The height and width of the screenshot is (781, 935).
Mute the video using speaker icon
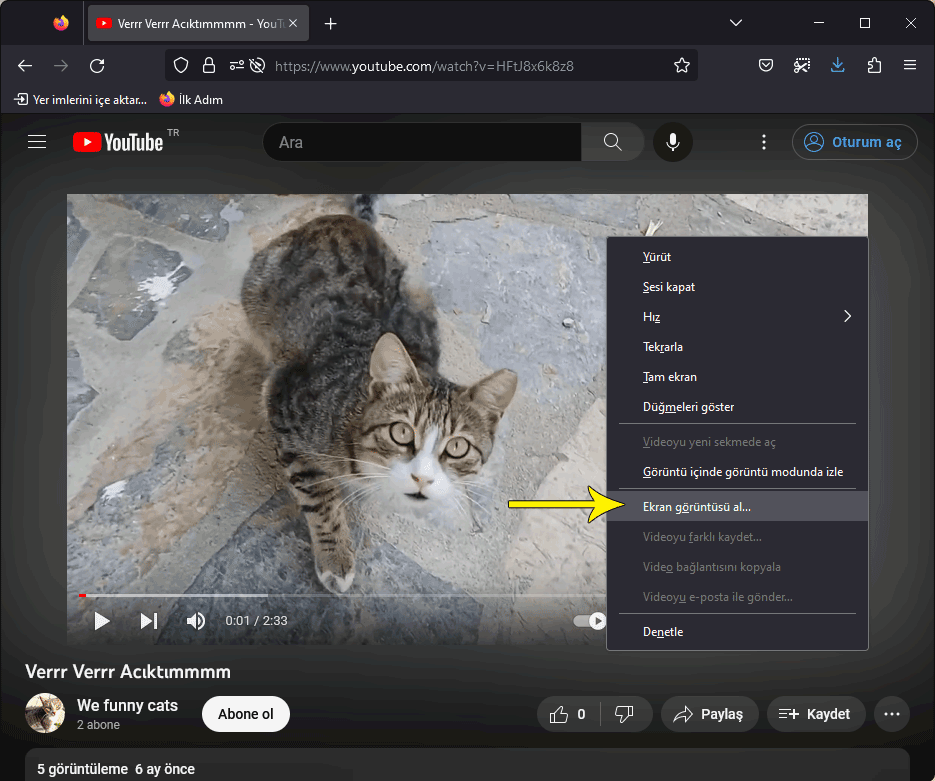tap(196, 621)
